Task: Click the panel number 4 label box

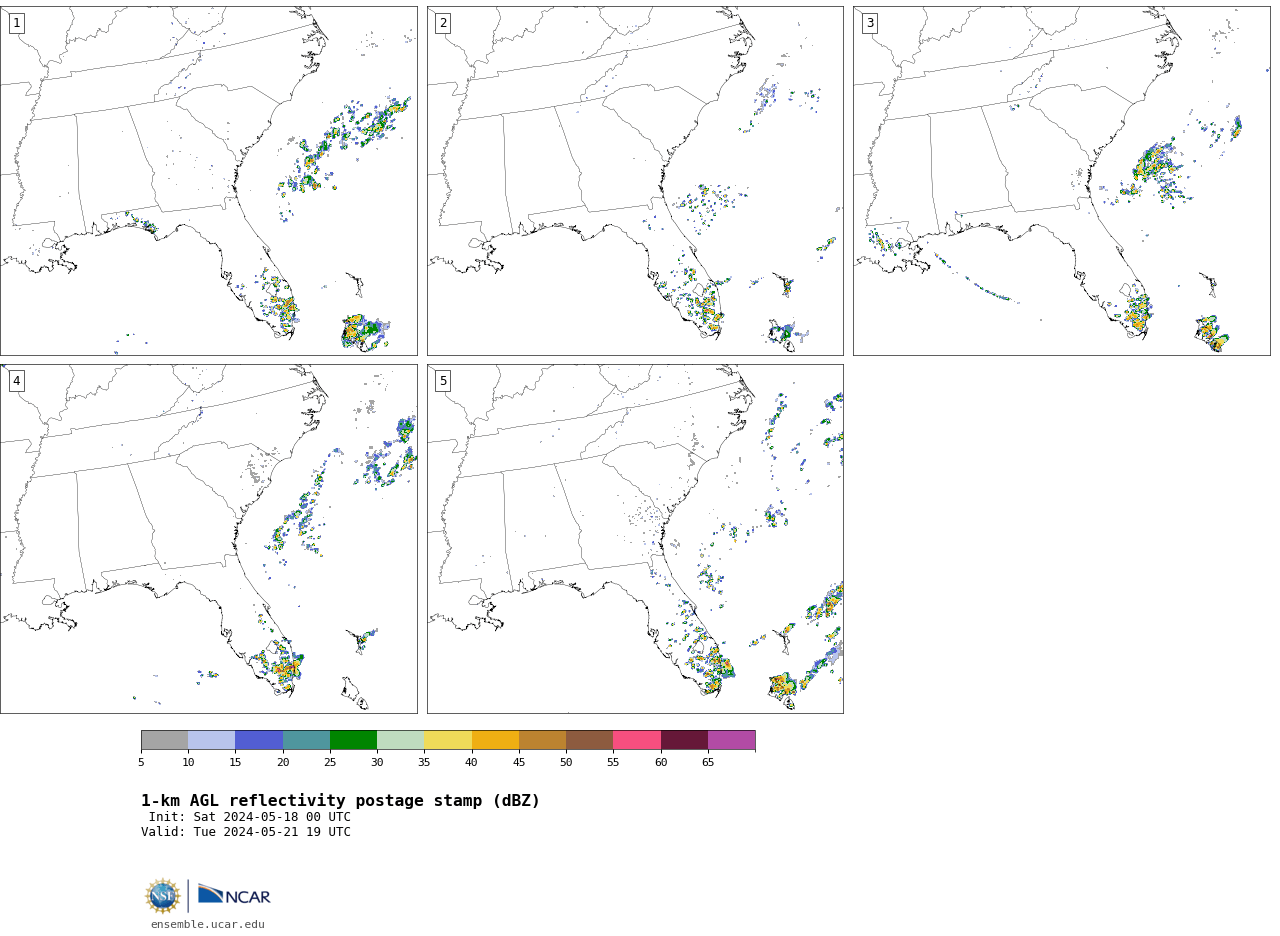Action: click(16, 381)
